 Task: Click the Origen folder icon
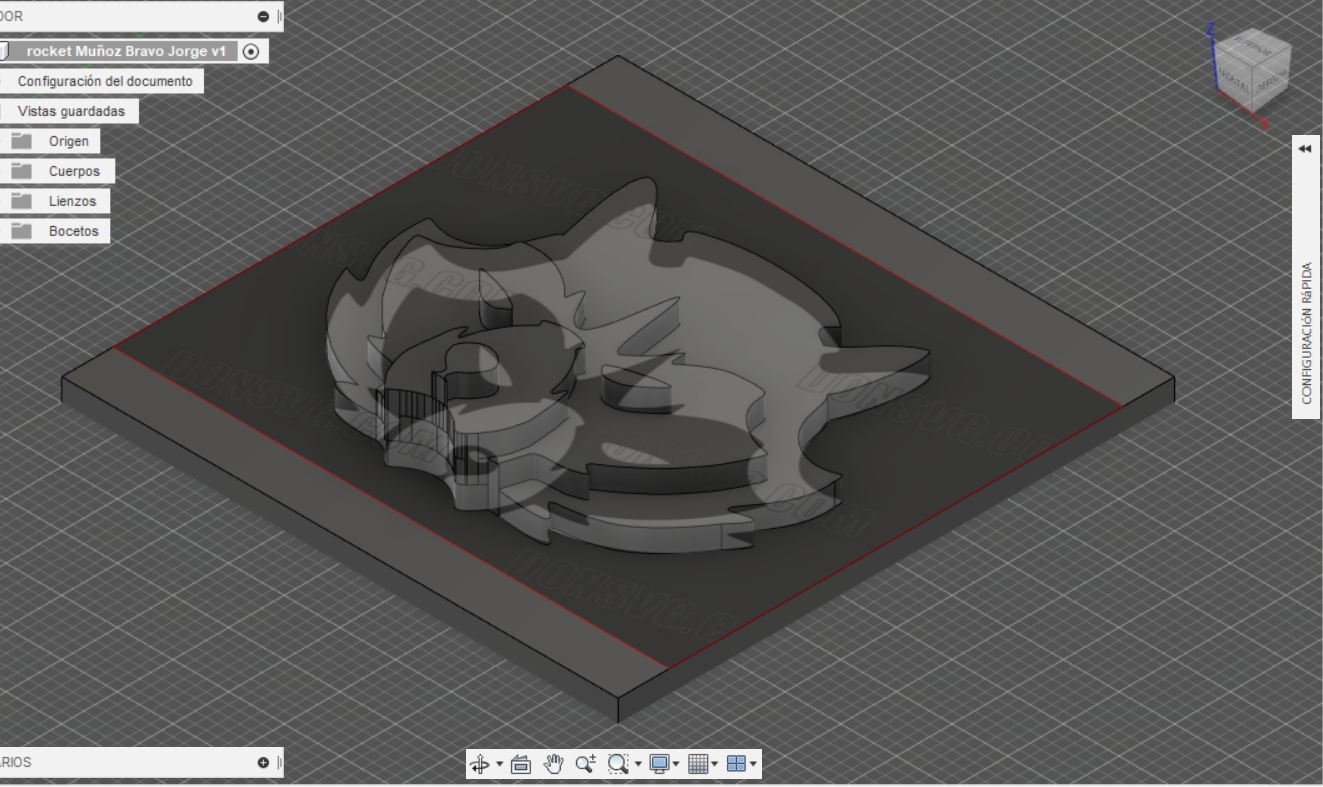click(x=22, y=141)
